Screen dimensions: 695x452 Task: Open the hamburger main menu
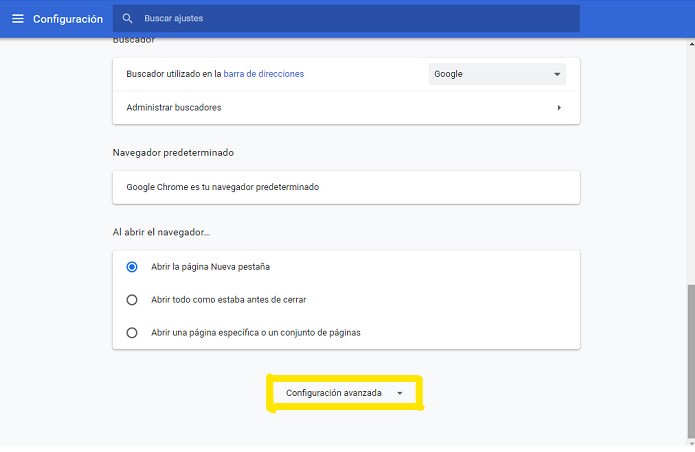coord(18,19)
